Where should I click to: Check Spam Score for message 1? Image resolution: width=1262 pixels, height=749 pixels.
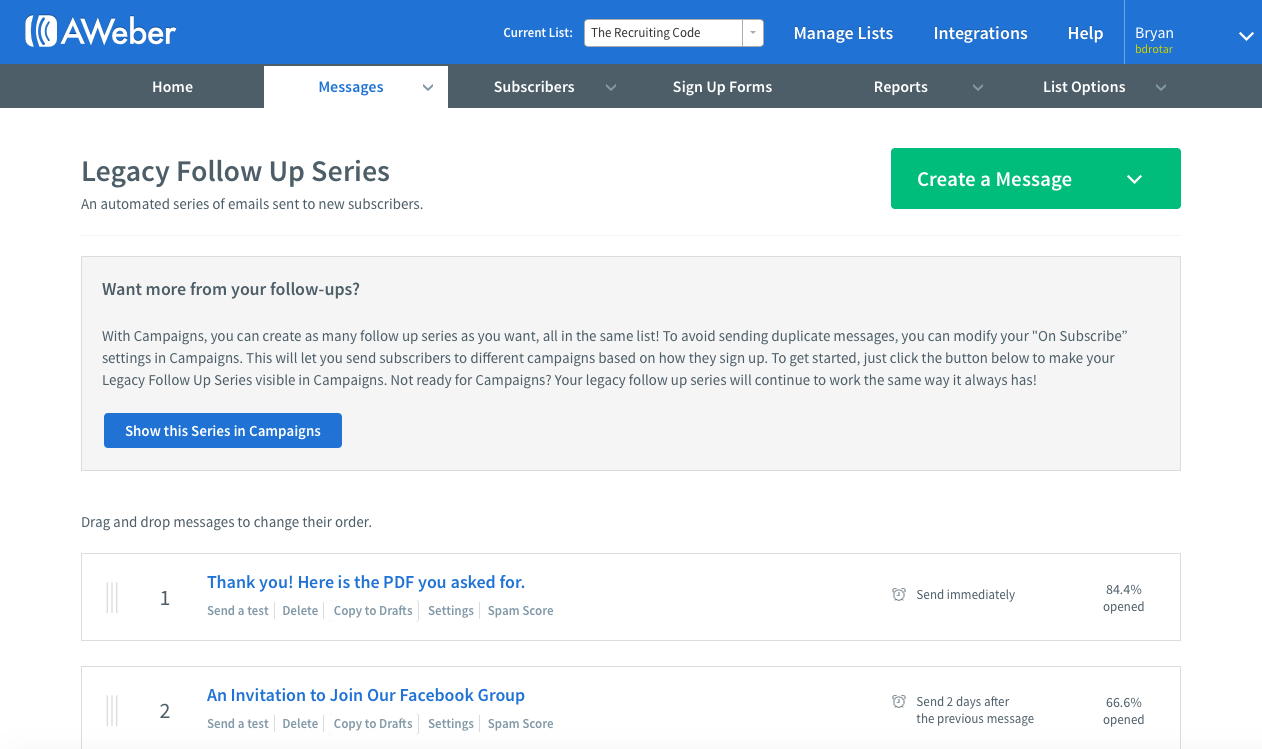[520, 611]
